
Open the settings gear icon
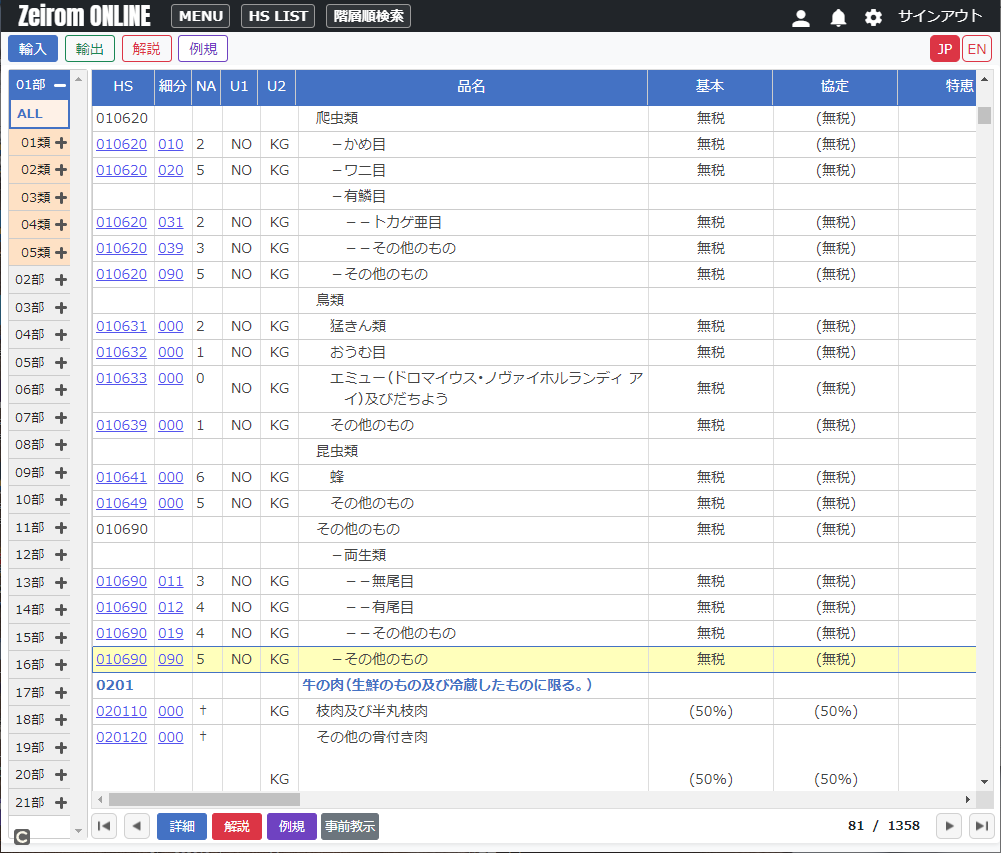click(873, 18)
